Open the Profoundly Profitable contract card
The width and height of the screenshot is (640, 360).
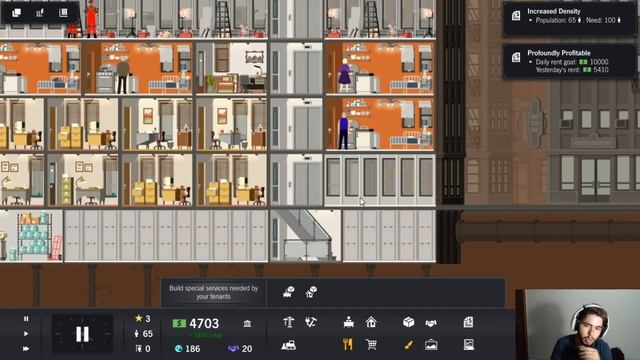click(x=569, y=61)
